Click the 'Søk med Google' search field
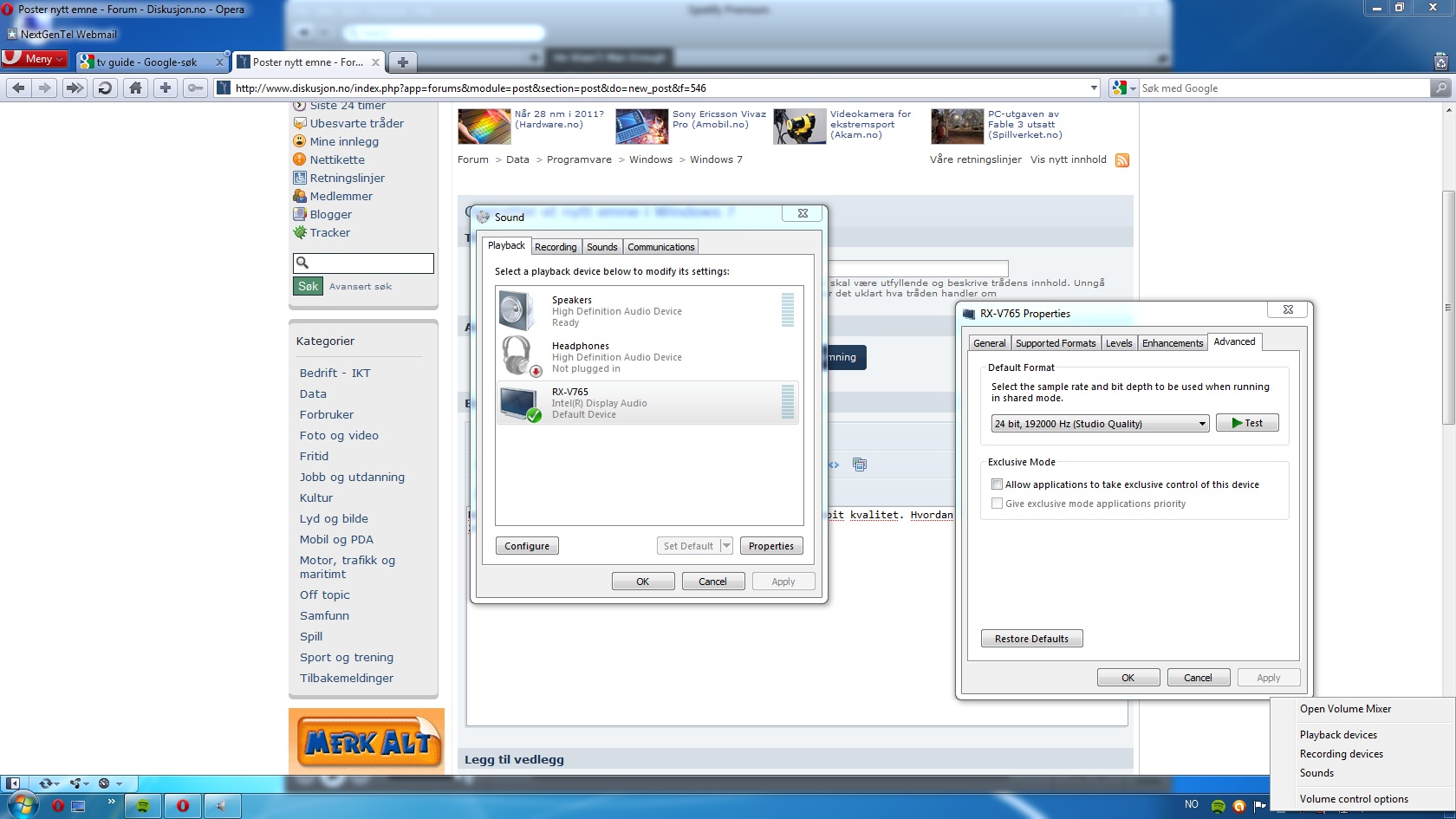 click(x=1284, y=88)
